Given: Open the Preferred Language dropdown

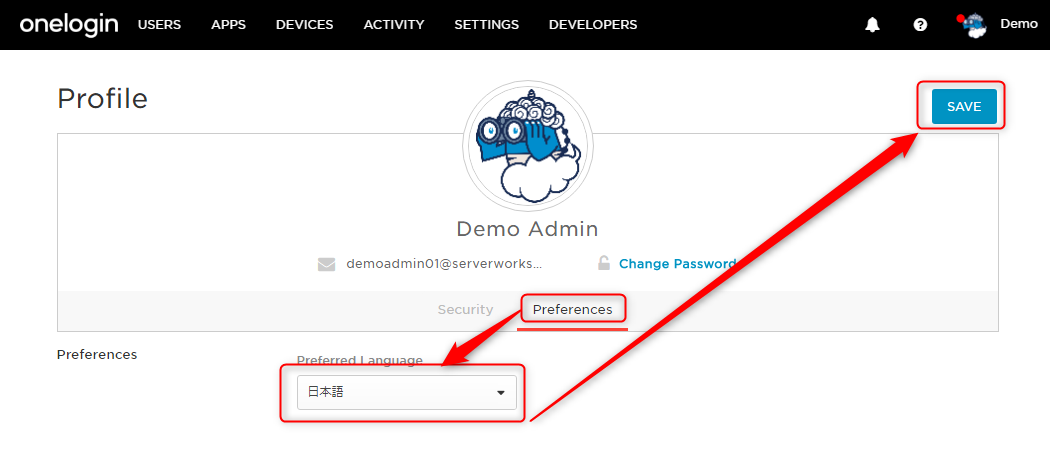Looking at the screenshot, I should point(406,393).
